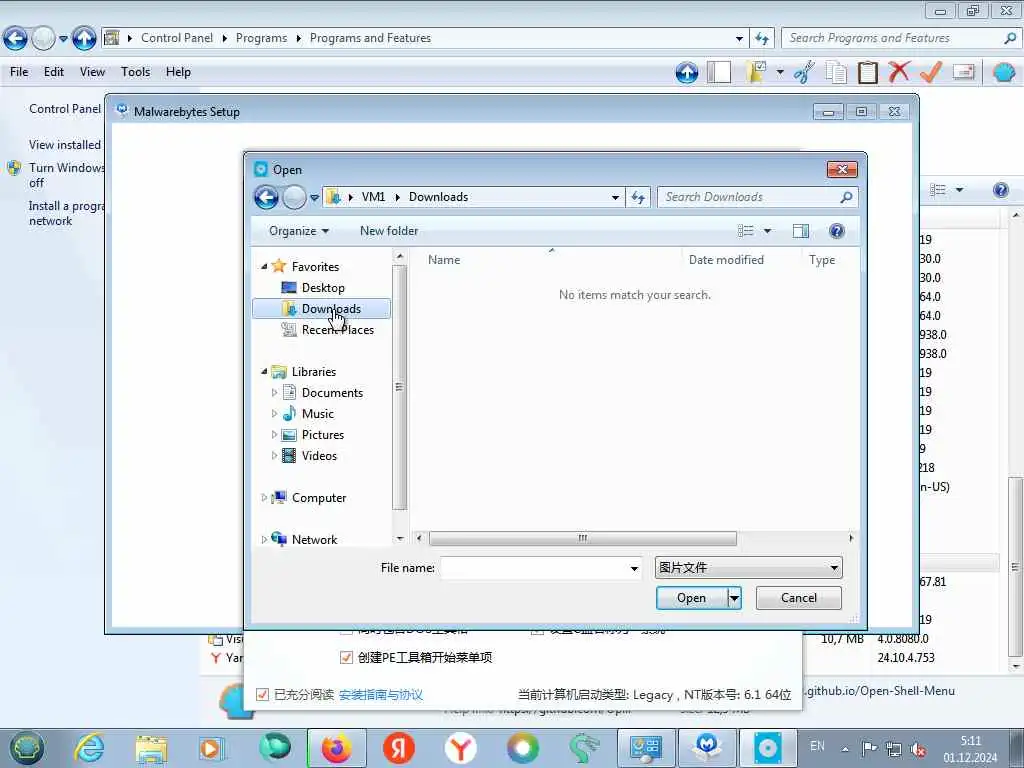Collapse the Favorites tree group
1024x768 pixels.
[x=264, y=266]
